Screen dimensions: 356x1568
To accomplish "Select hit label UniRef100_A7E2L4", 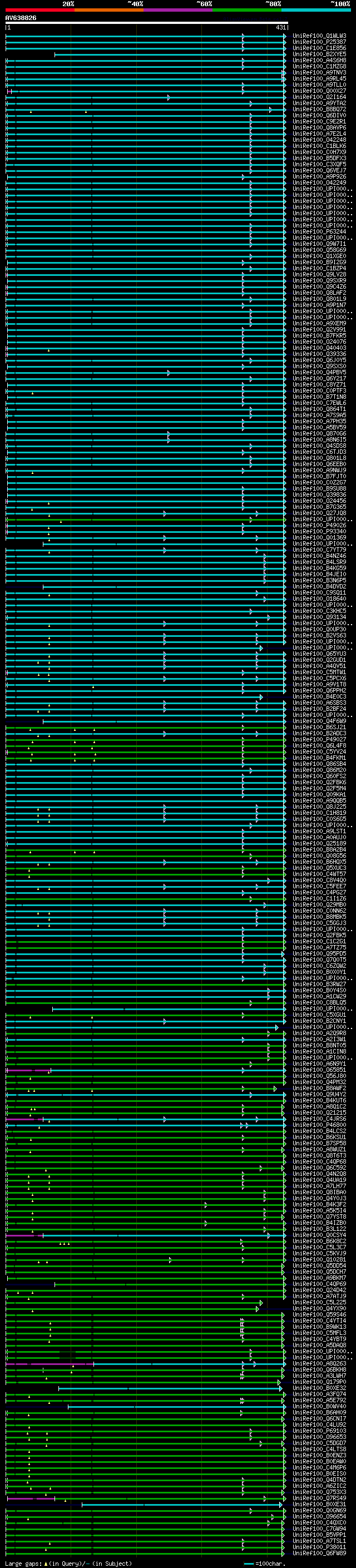I will pyautogui.click(x=319, y=134).
